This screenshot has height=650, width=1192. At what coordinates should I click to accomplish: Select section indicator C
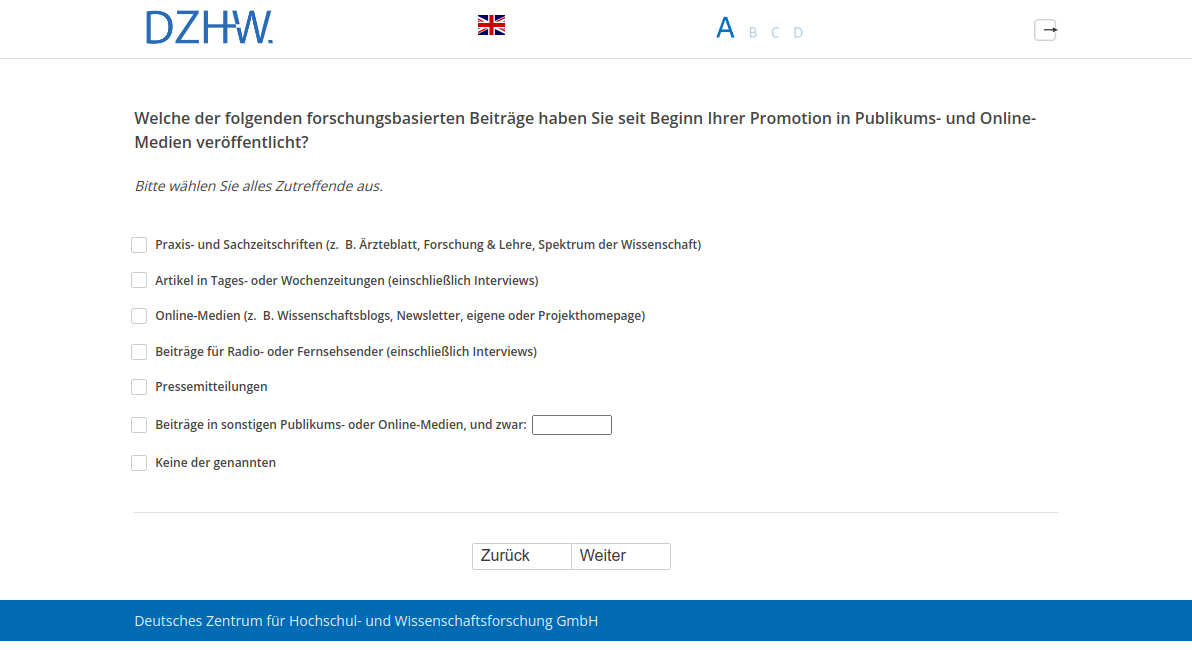point(775,32)
